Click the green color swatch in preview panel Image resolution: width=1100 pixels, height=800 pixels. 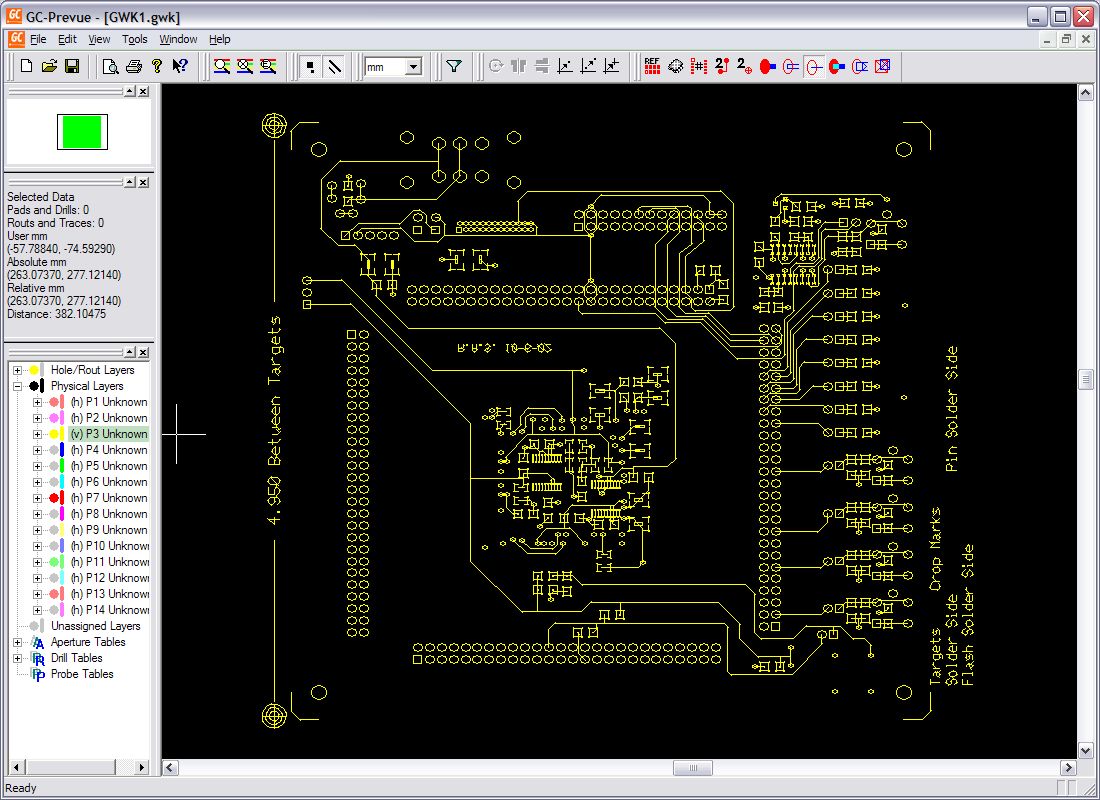pyautogui.click(x=82, y=131)
